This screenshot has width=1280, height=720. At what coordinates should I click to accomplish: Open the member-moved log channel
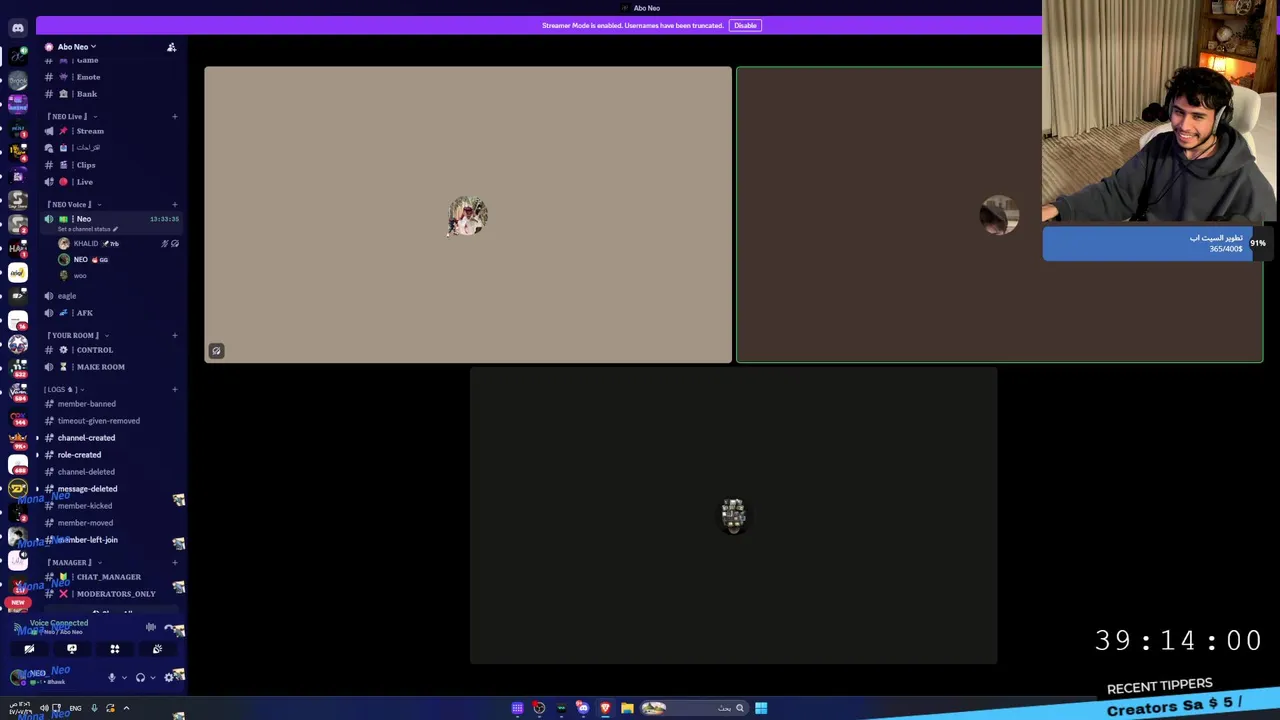(x=110, y=523)
